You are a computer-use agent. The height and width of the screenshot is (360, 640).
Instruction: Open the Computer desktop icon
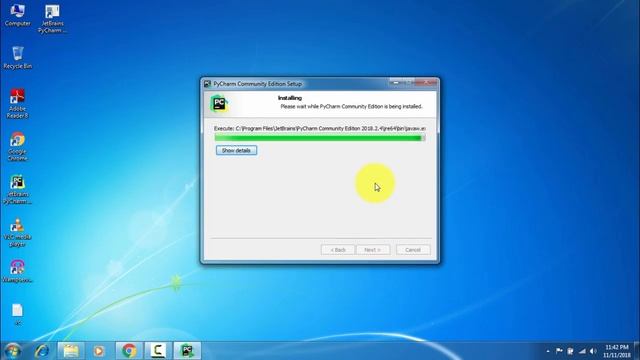[x=18, y=16]
